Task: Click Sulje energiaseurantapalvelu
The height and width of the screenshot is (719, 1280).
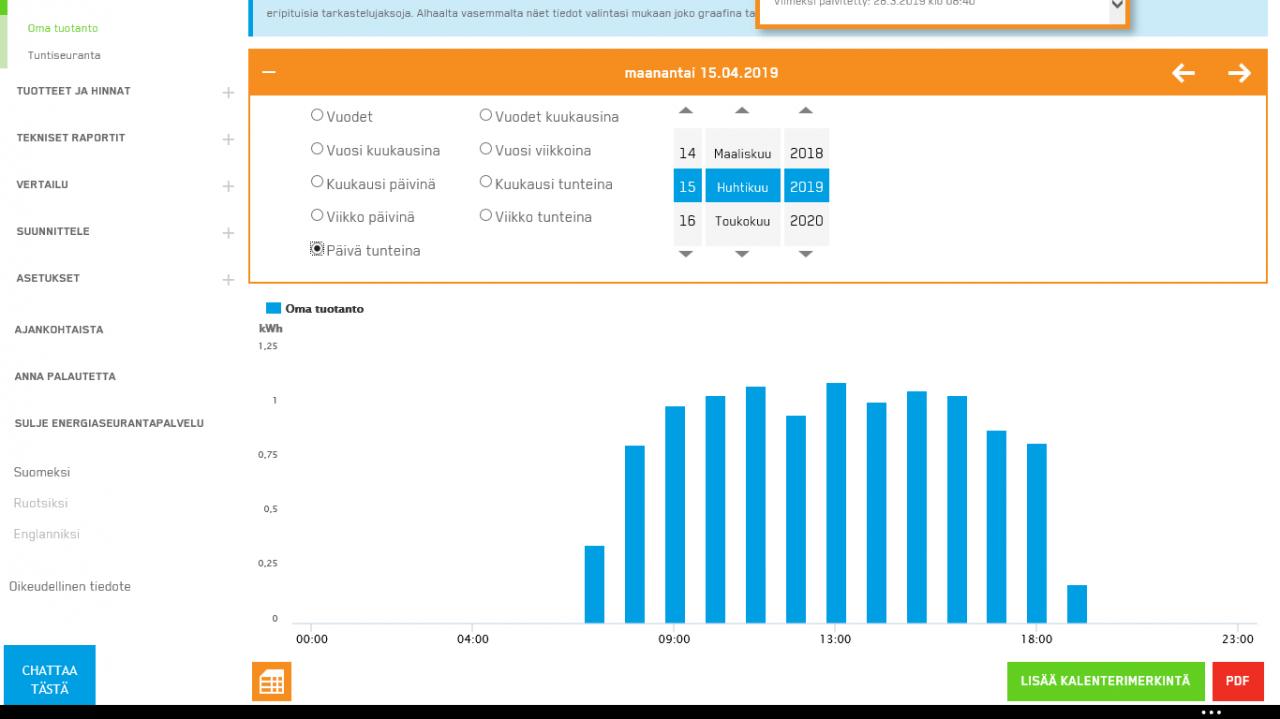Action: 109,424
